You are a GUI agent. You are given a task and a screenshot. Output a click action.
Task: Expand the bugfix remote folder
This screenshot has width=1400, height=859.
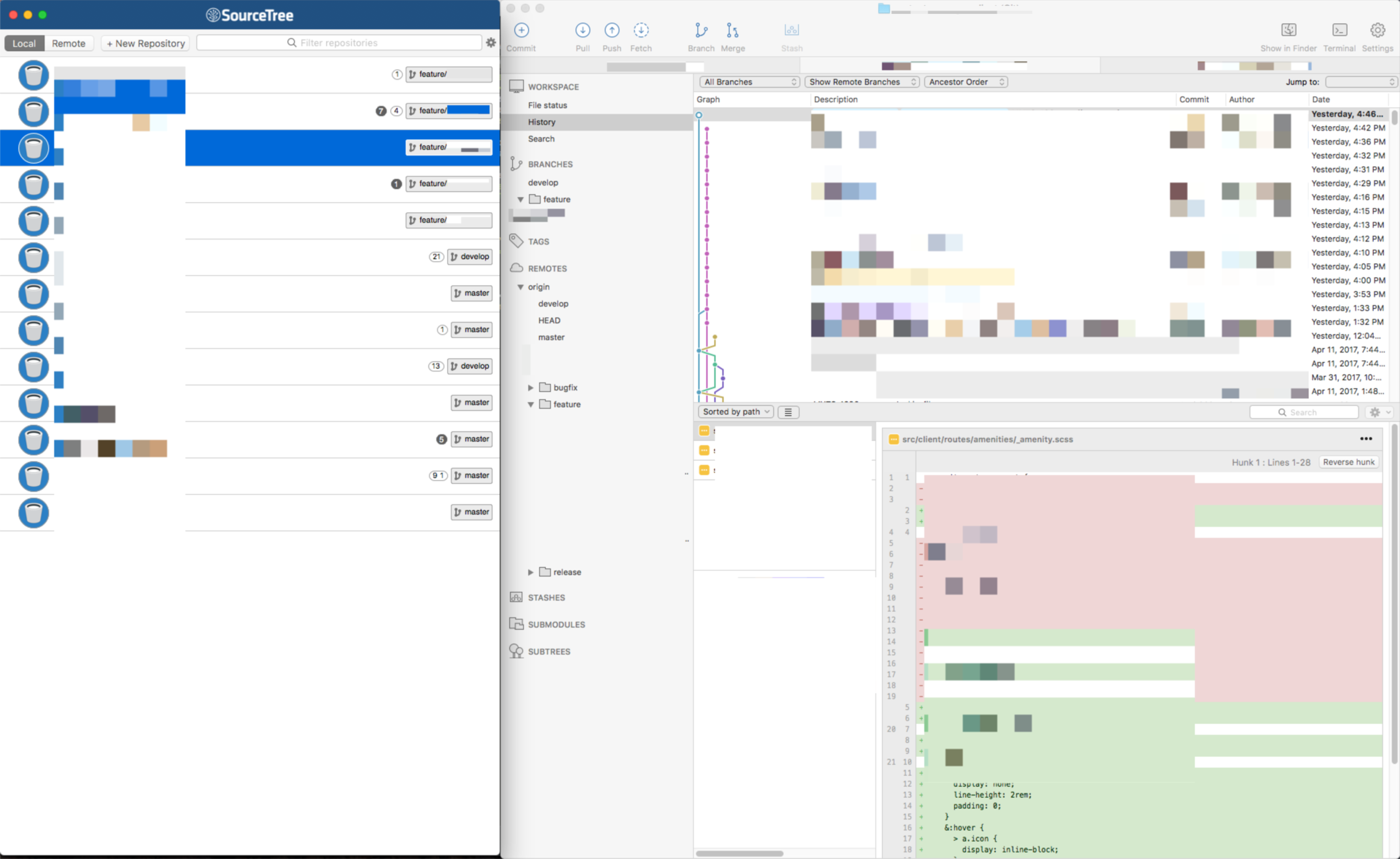point(530,388)
